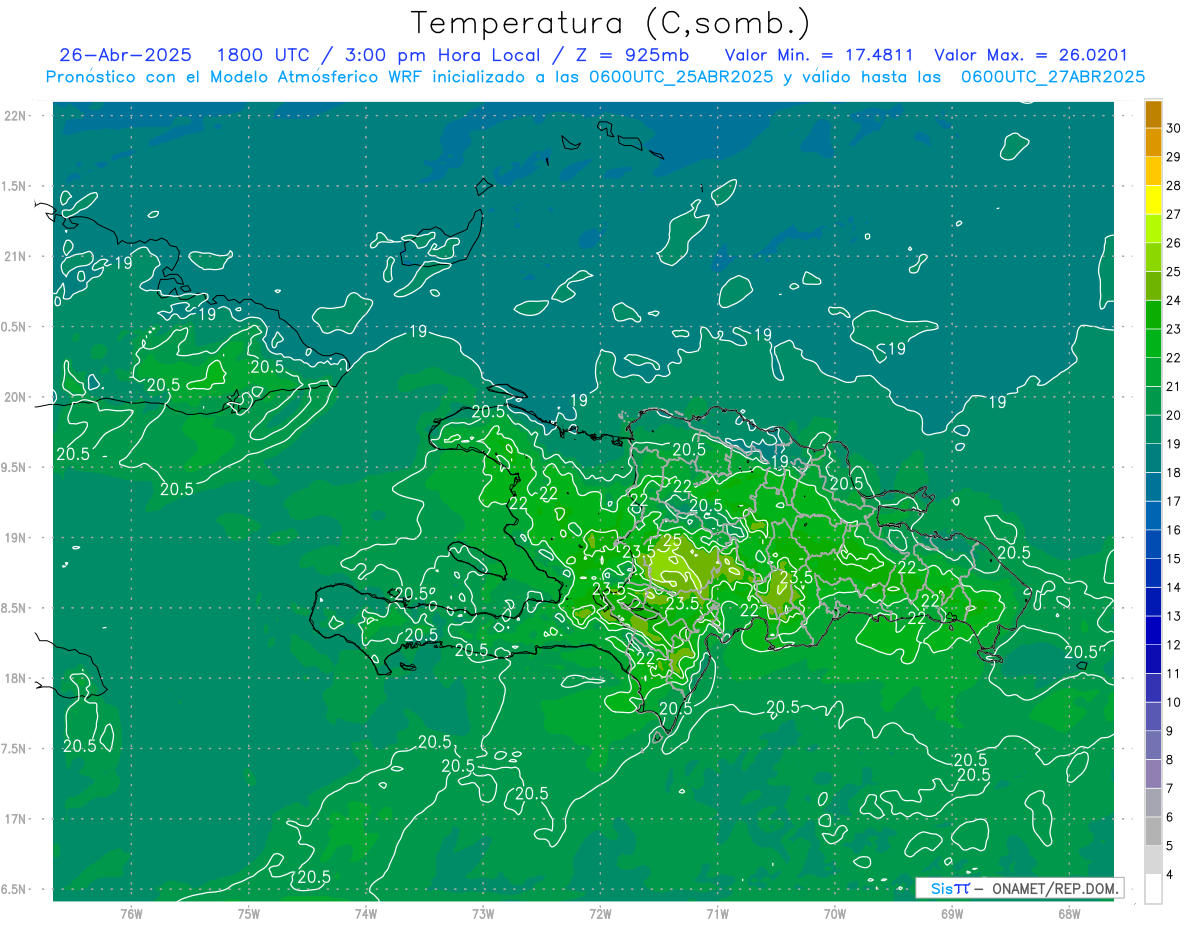Pick the lime band between 26 and 27
The image size is (1200, 927).
point(1154,229)
